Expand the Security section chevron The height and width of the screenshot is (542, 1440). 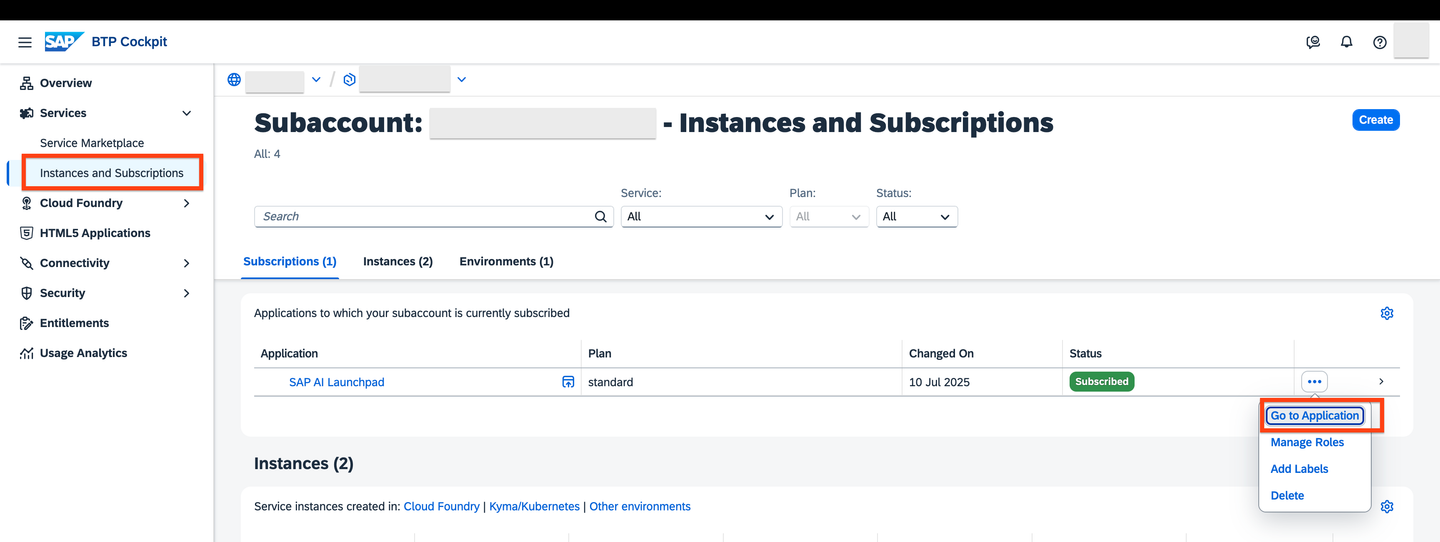click(186, 293)
